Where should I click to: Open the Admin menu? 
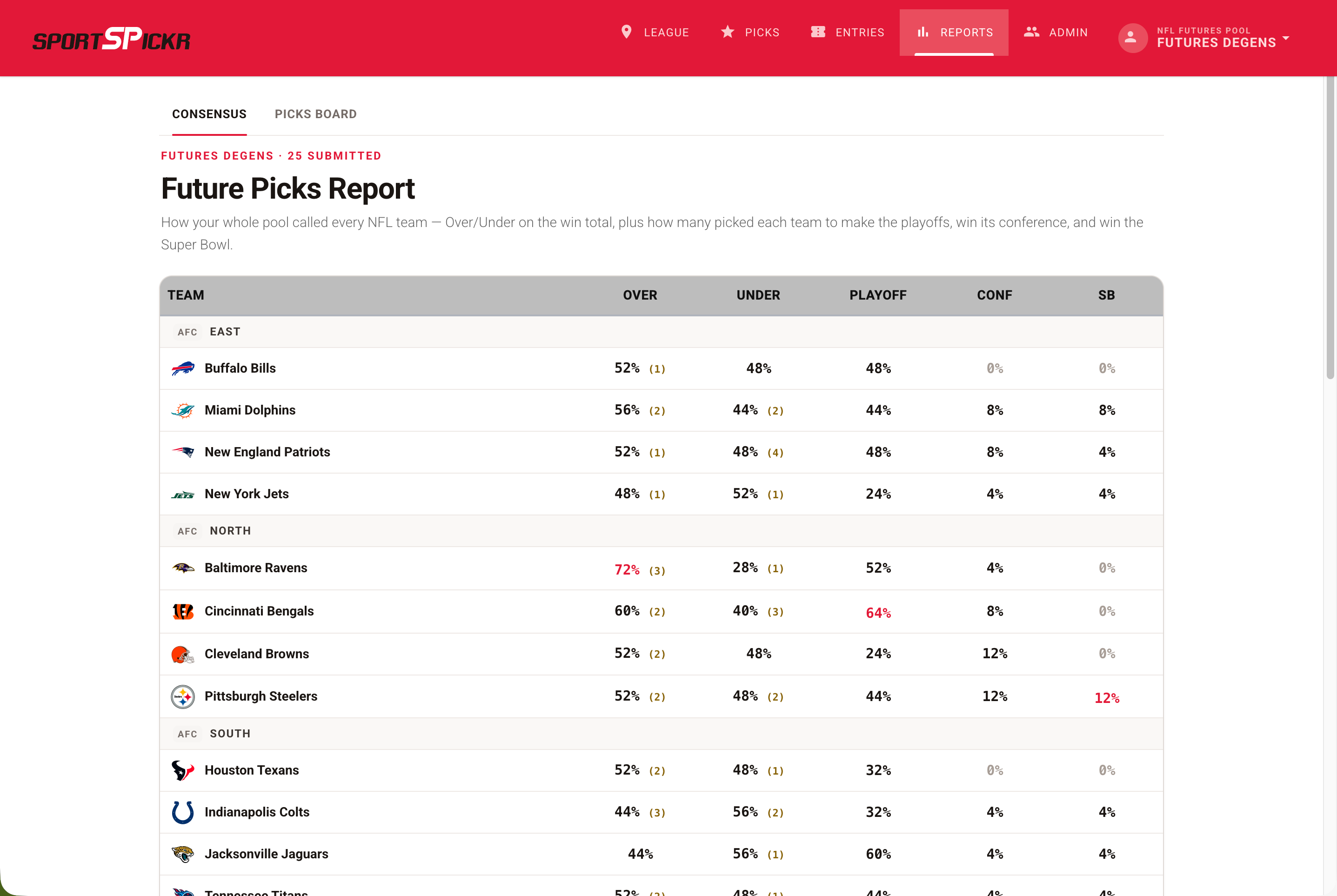(x=1056, y=33)
